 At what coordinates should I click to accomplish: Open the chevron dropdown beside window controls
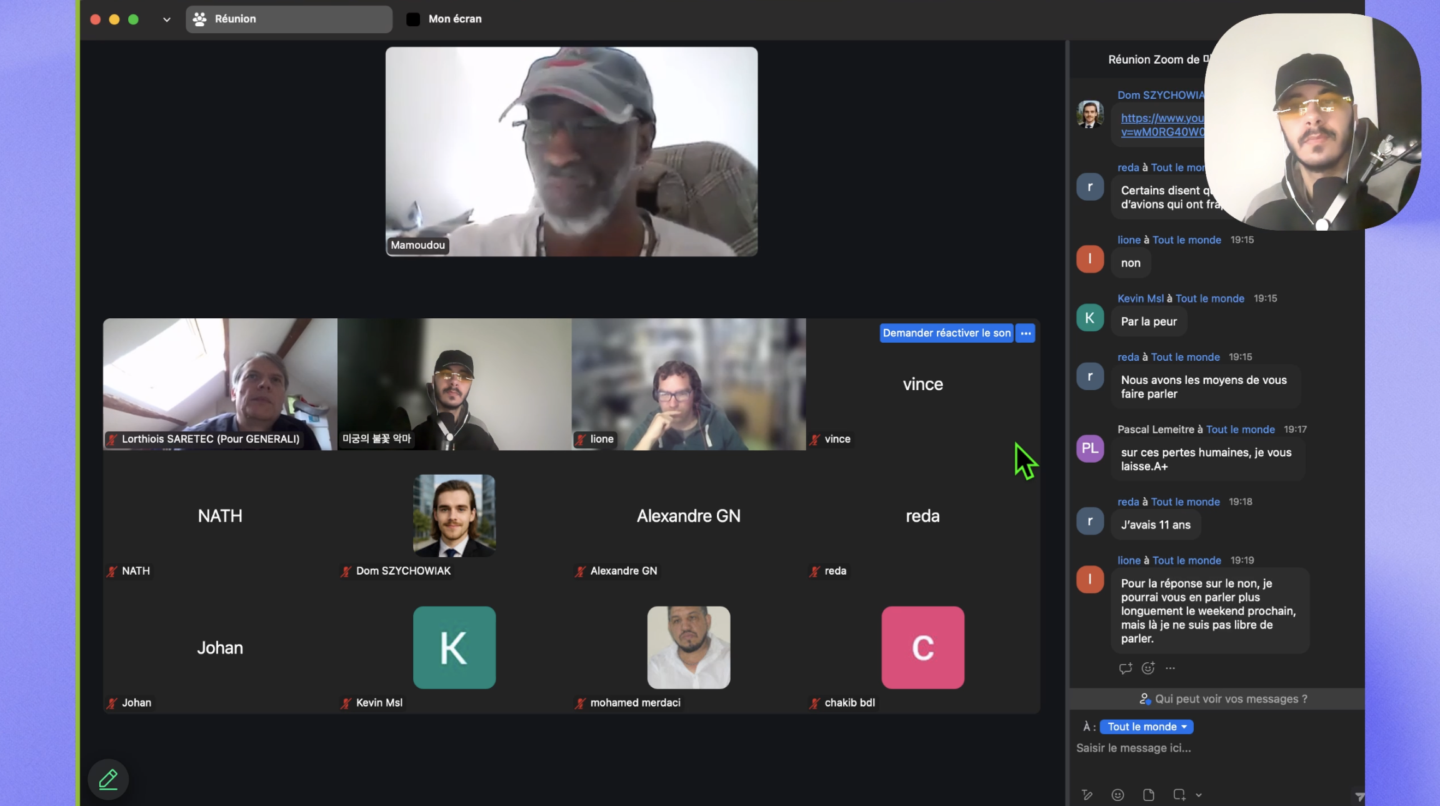(x=166, y=19)
